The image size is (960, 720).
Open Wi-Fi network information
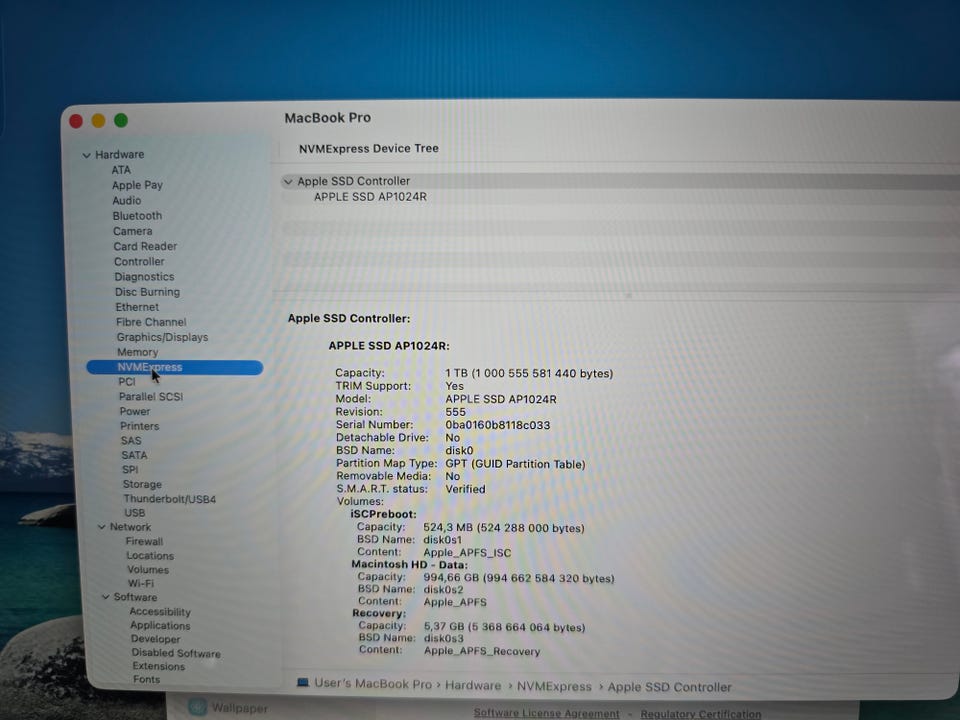pos(141,583)
